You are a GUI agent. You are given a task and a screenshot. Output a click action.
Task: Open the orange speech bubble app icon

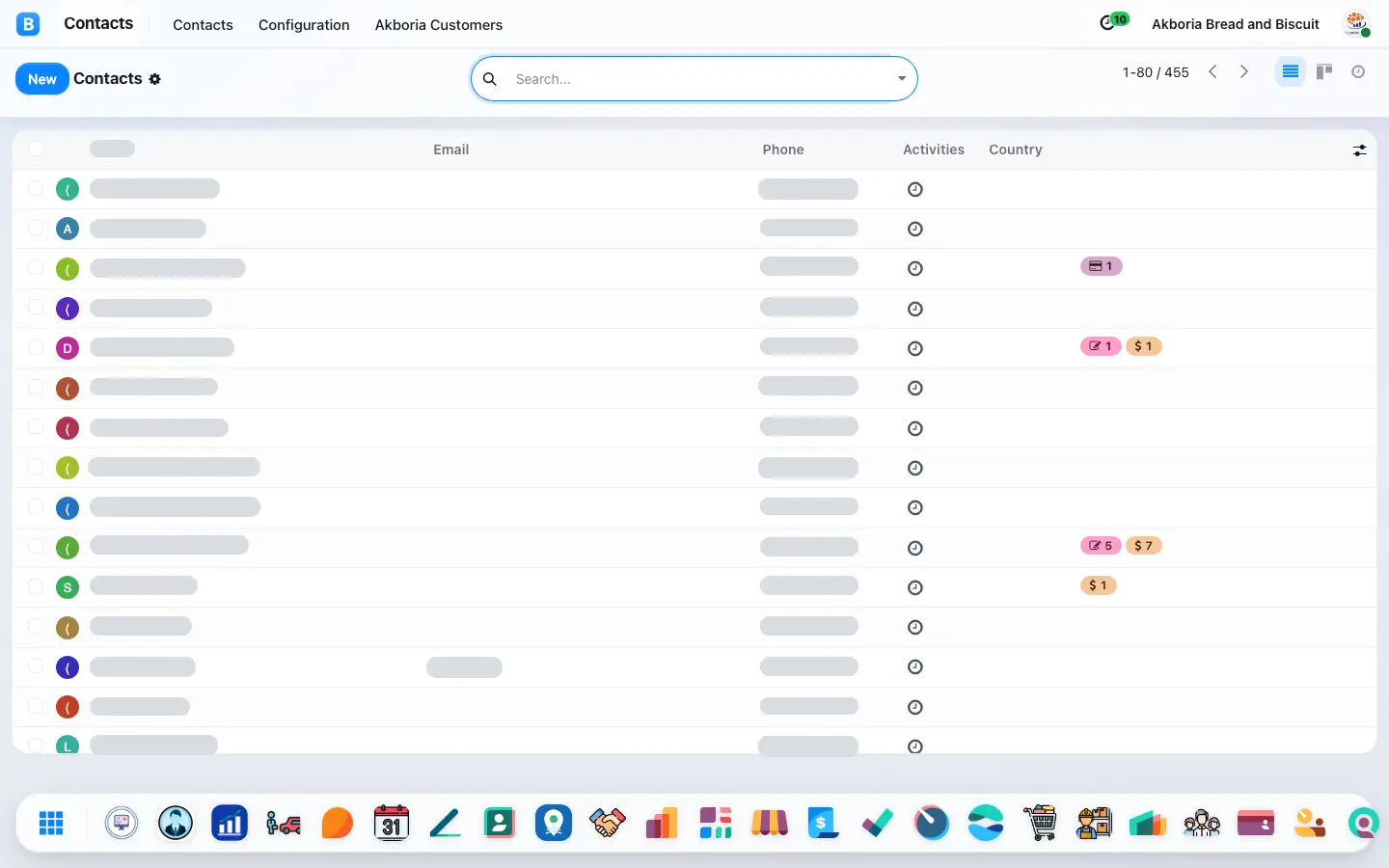tap(338, 824)
